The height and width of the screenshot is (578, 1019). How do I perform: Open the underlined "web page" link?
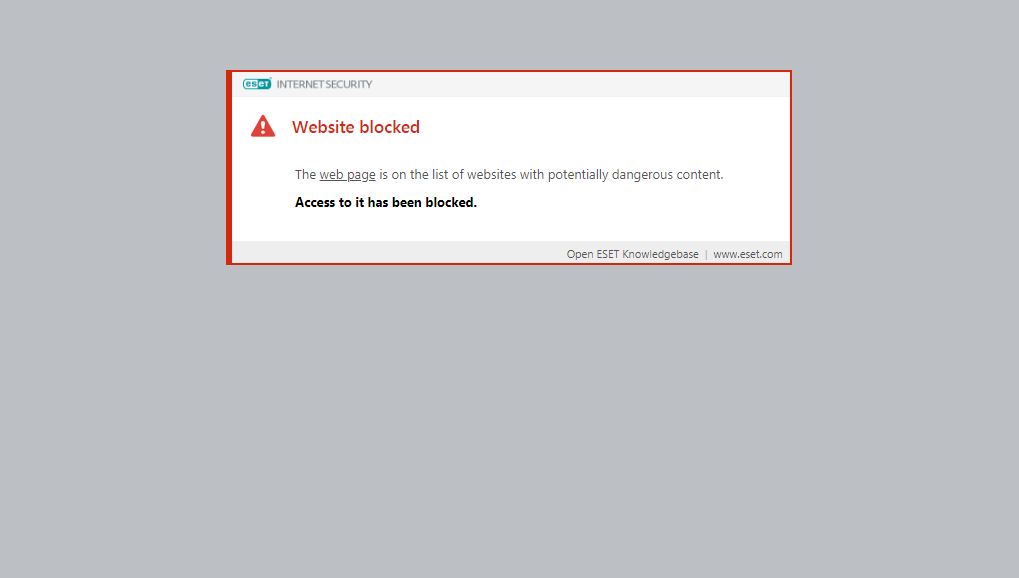point(347,174)
